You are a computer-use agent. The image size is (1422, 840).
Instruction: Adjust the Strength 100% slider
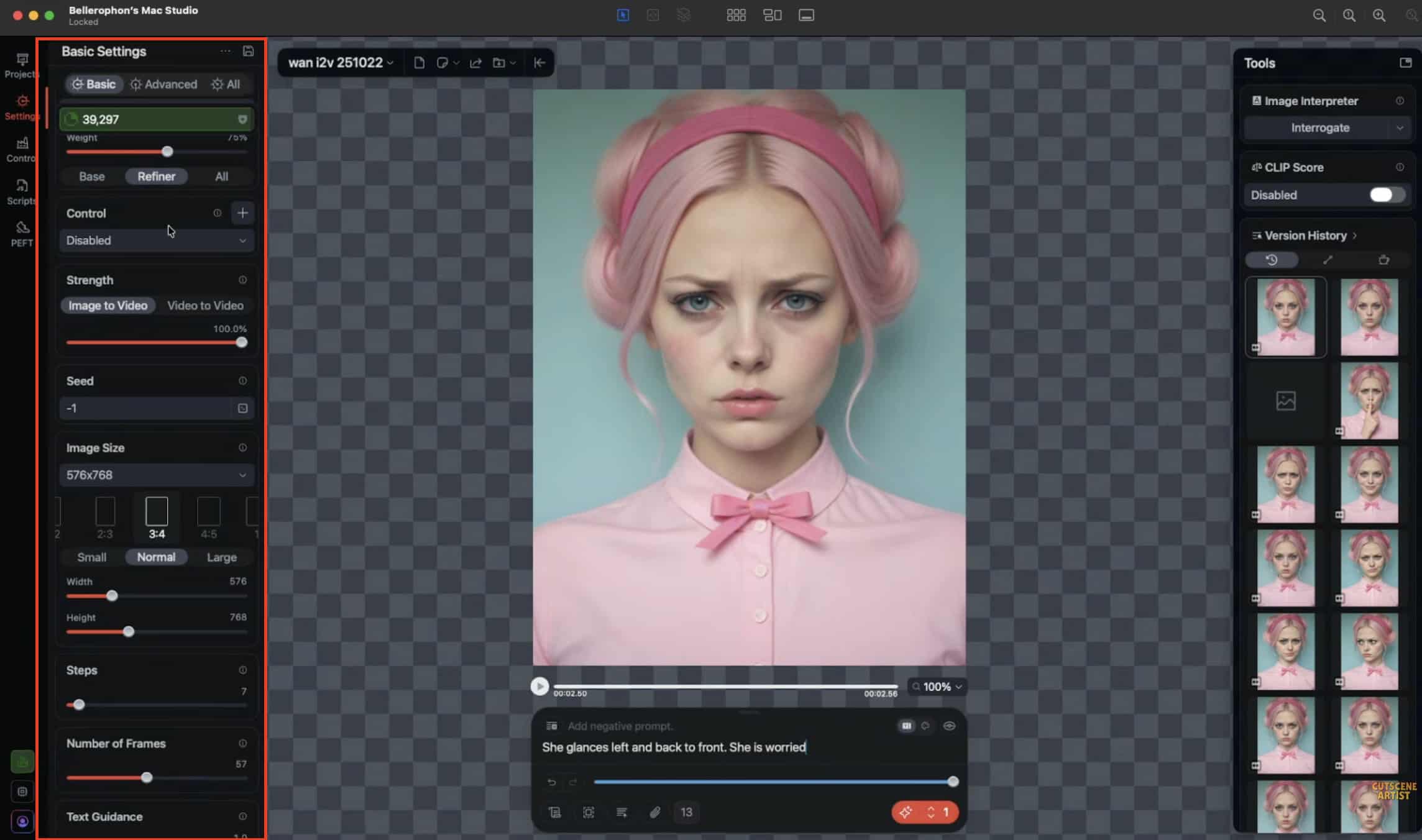157,342
